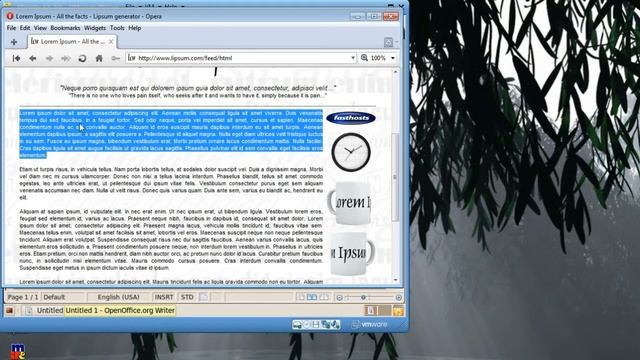Open the Tools menu in Opera
Screen dimensions: 640x360
pos(117,28)
